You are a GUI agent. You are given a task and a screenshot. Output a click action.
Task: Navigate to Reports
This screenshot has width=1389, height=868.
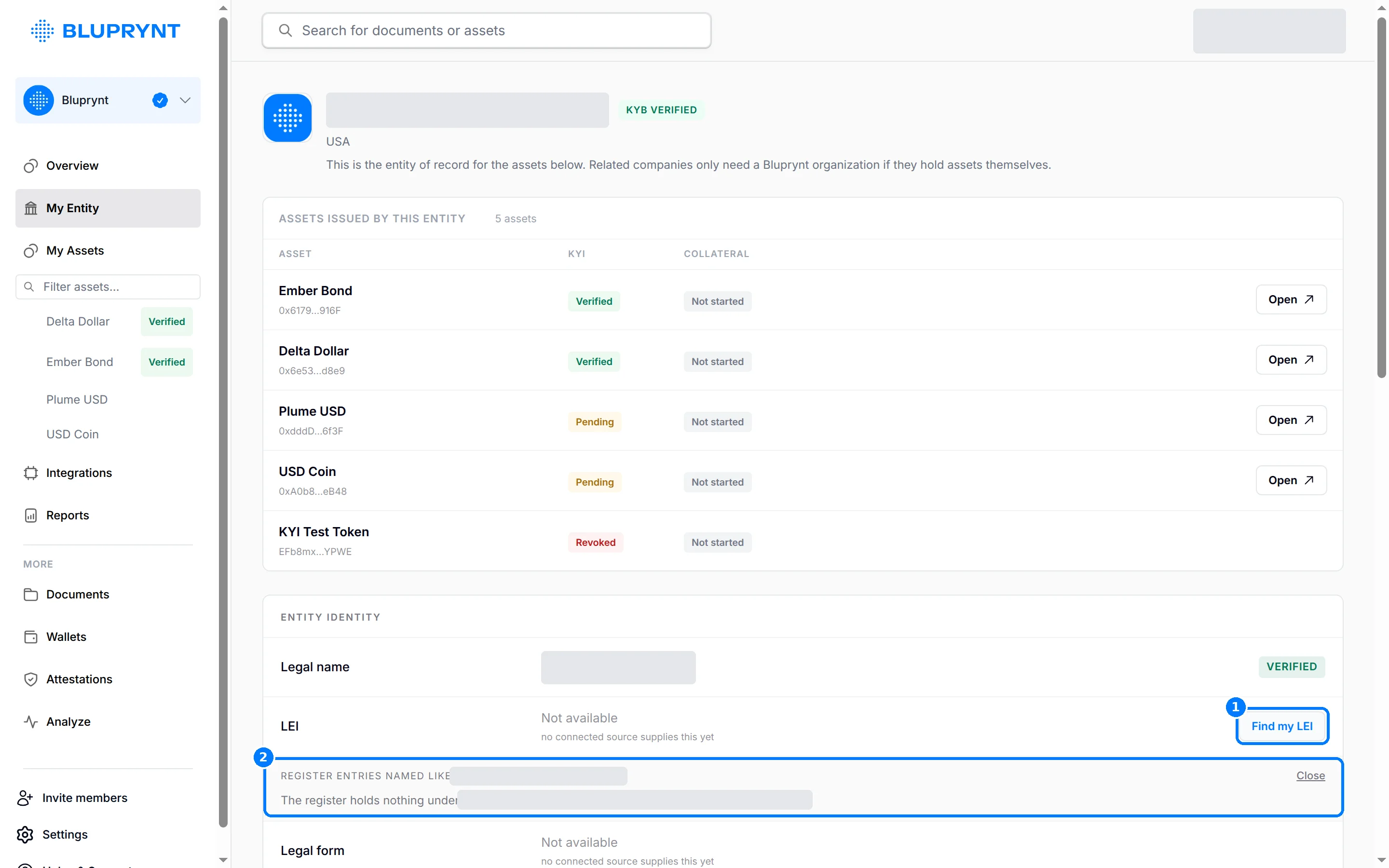pyautogui.click(x=108, y=515)
